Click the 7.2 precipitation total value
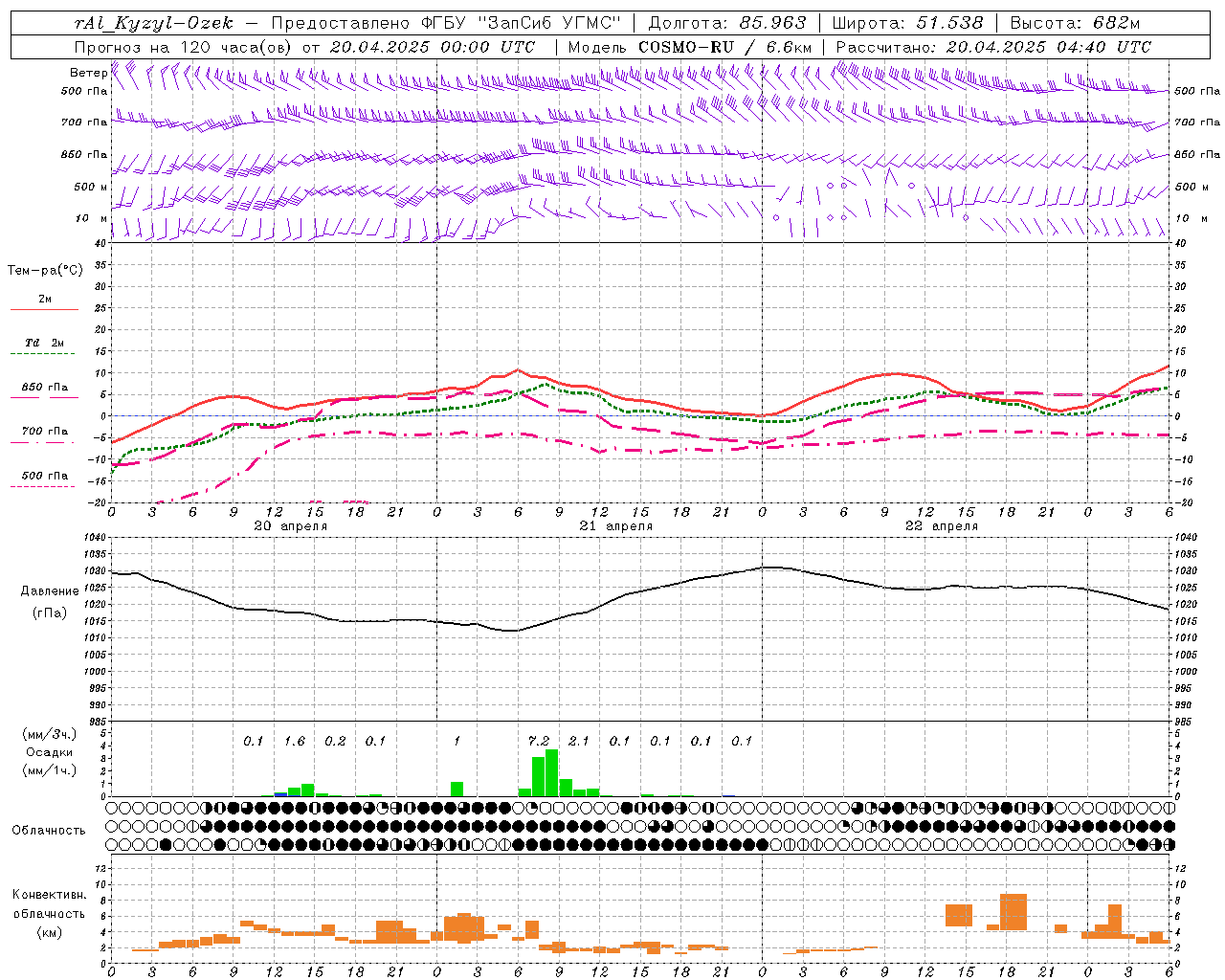Image resolution: width=1225 pixels, height=980 pixels. (x=539, y=742)
